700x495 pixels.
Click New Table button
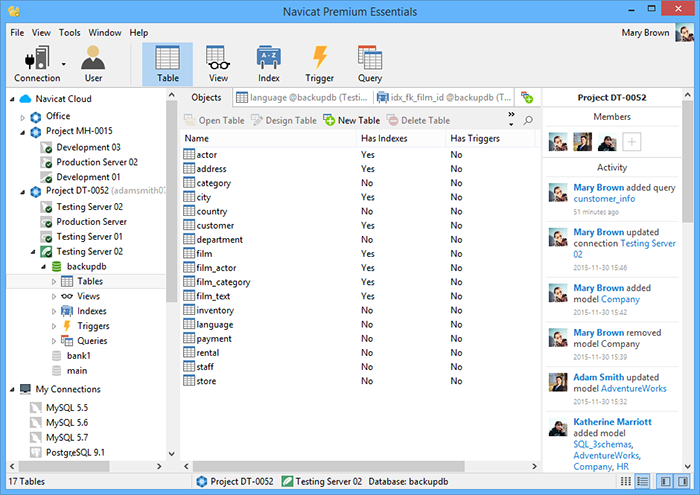pyautogui.click(x=352, y=120)
